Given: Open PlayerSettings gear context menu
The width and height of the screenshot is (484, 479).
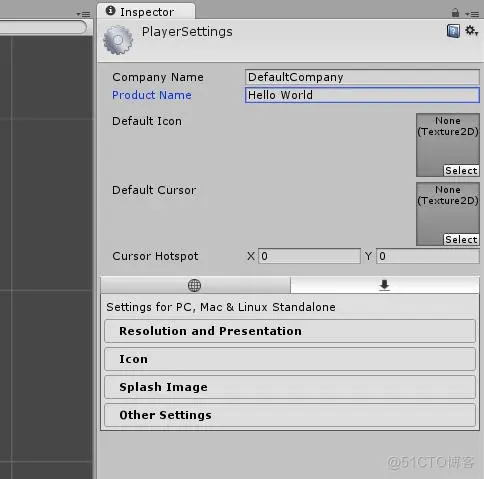Looking at the screenshot, I should coord(472,31).
